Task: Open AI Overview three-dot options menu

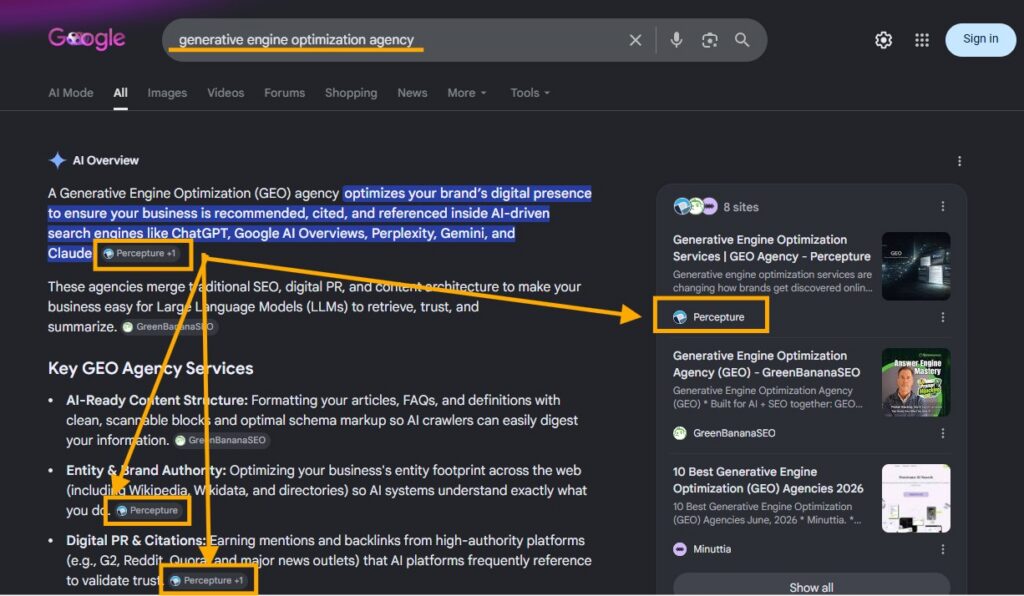Action: click(959, 161)
